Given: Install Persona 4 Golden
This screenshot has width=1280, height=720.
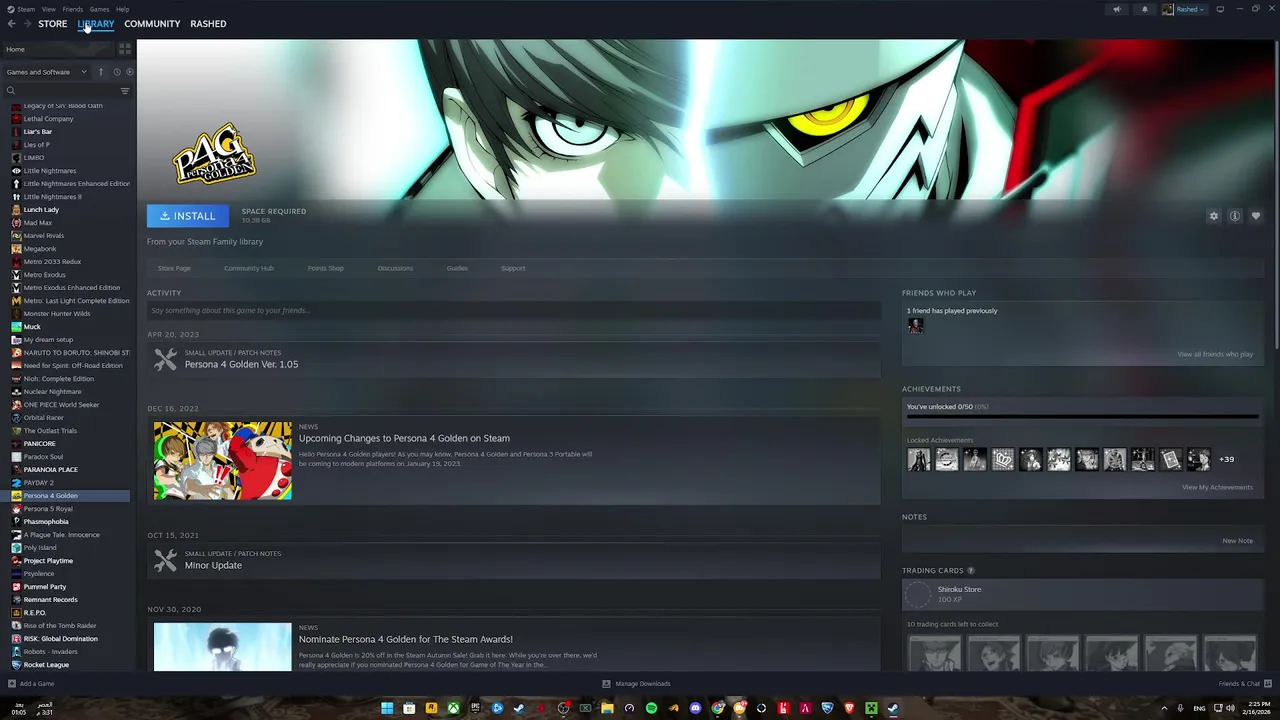Looking at the screenshot, I should tap(188, 216).
